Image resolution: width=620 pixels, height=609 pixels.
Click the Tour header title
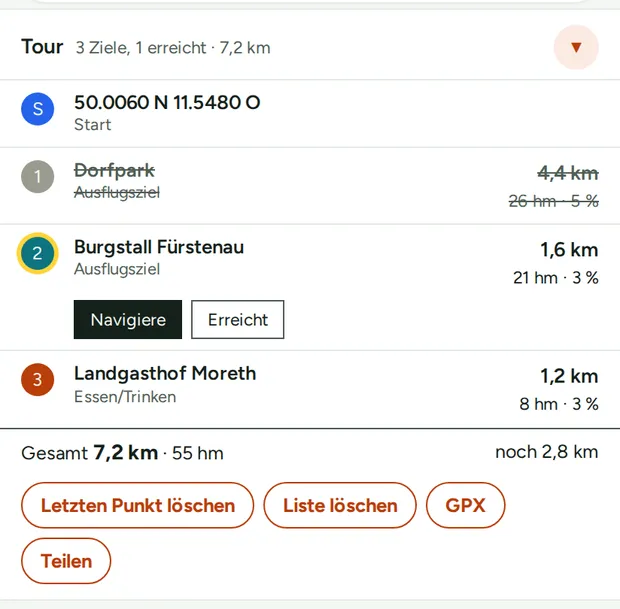pyautogui.click(x=42, y=47)
